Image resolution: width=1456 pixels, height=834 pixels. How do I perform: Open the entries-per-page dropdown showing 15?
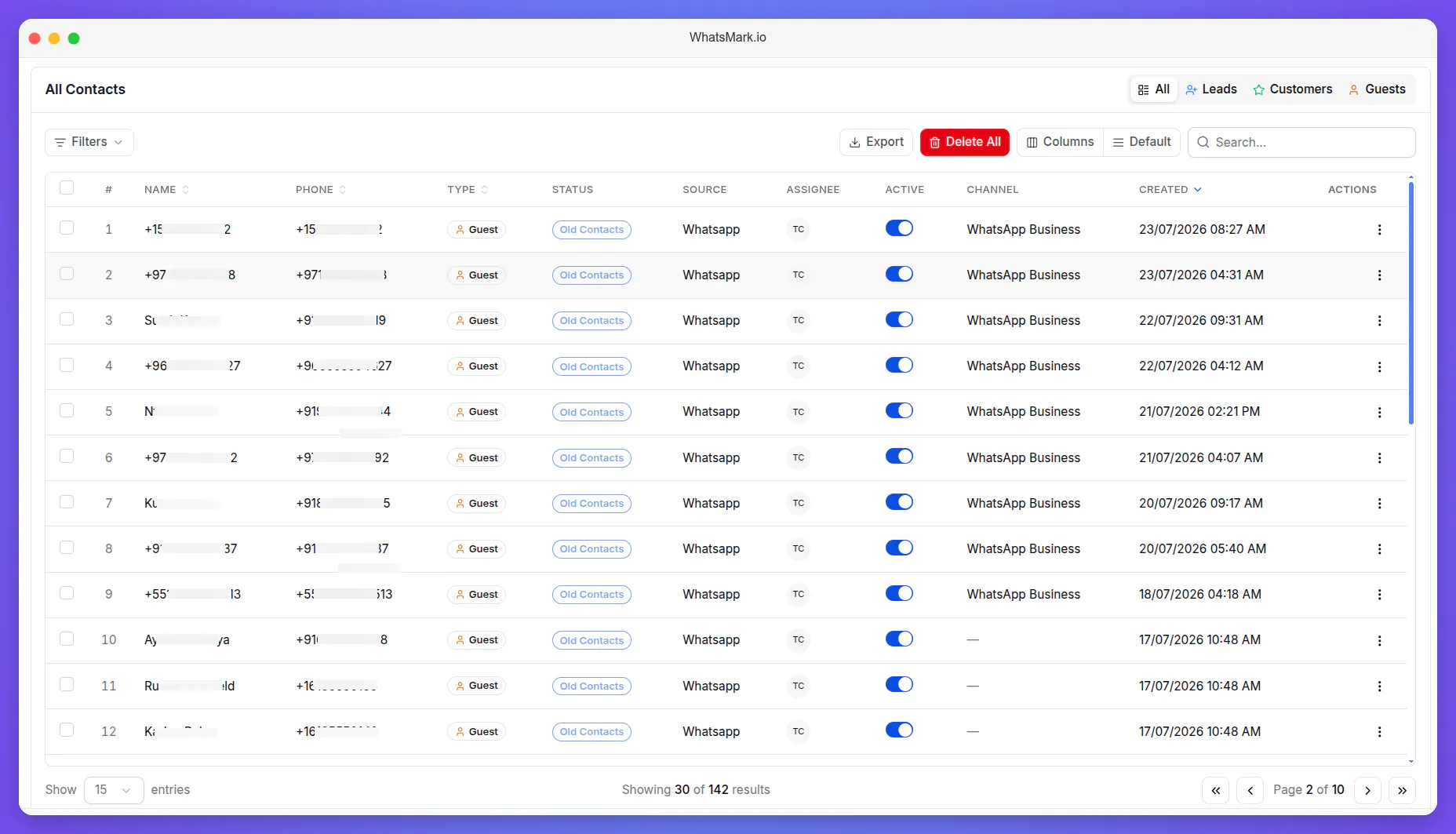tap(114, 790)
